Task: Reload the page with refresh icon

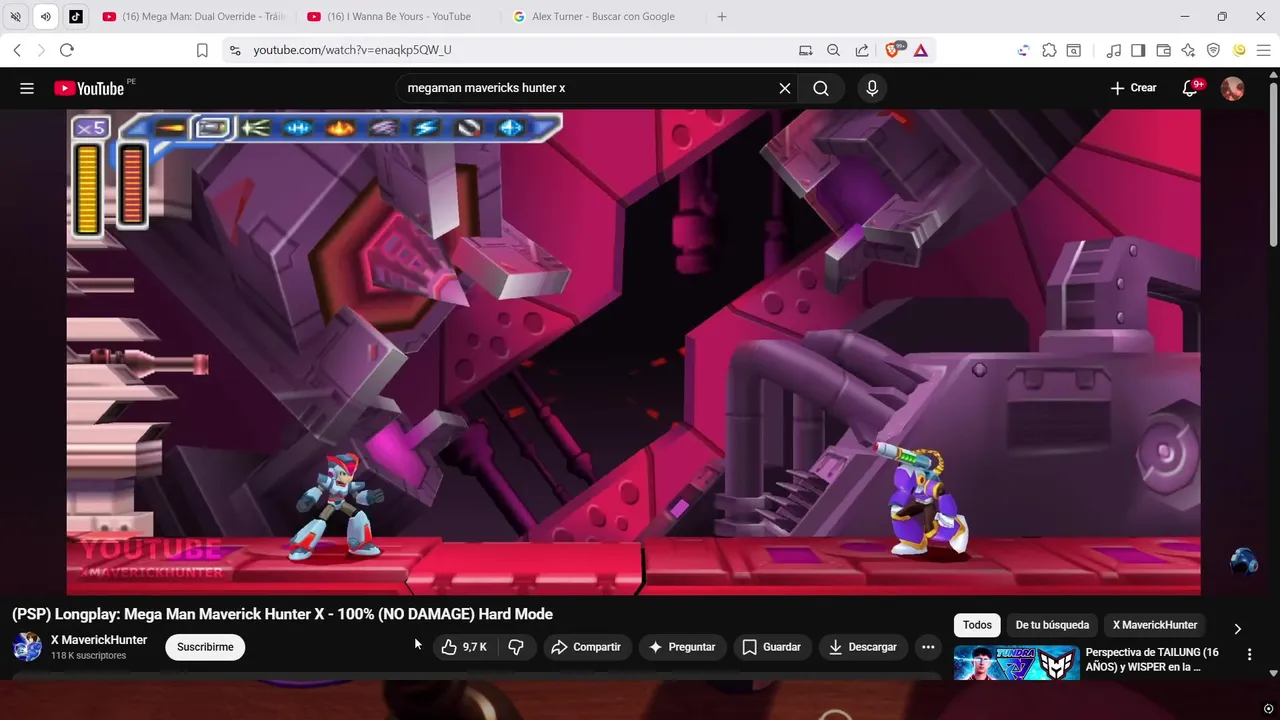Action: pyautogui.click(x=67, y=50)
